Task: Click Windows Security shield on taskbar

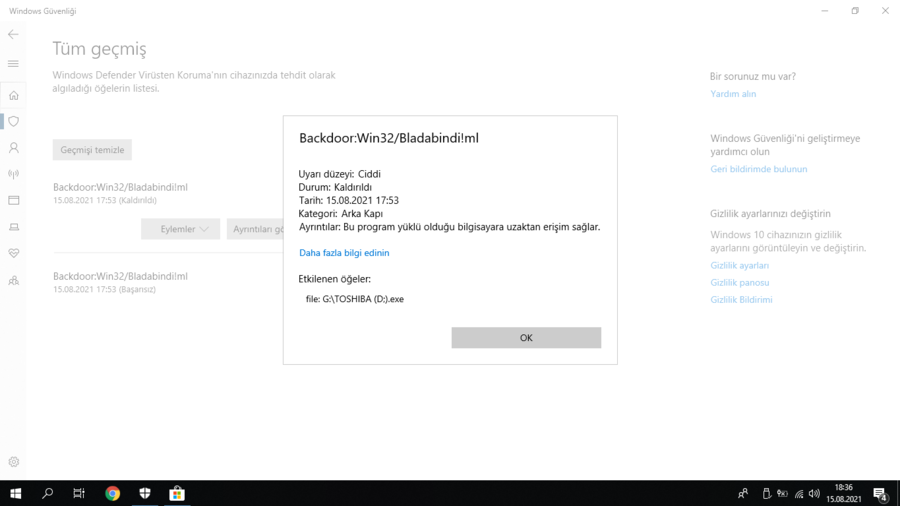Action: point(145,493)
